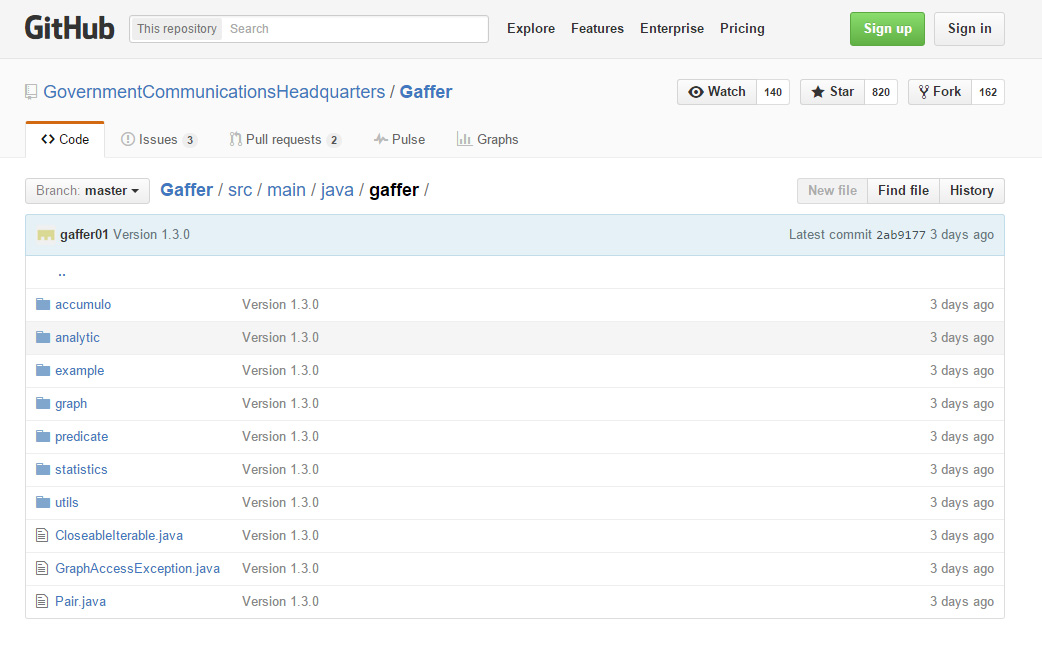Click the Pair.java file icon

(42, 601)
